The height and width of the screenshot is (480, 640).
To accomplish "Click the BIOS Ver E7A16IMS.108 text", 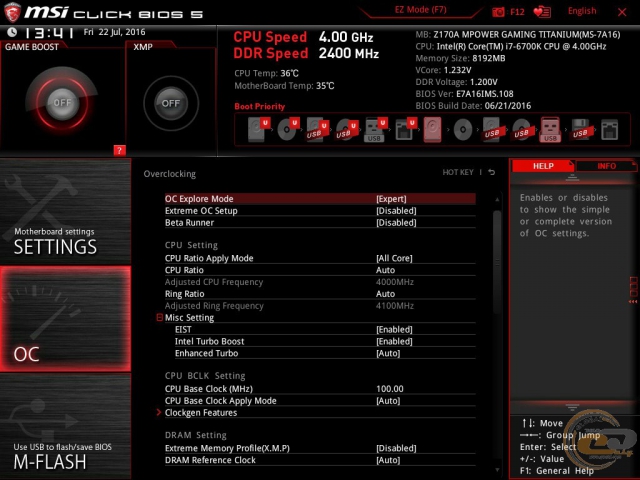I will click(x=464, y=94).
